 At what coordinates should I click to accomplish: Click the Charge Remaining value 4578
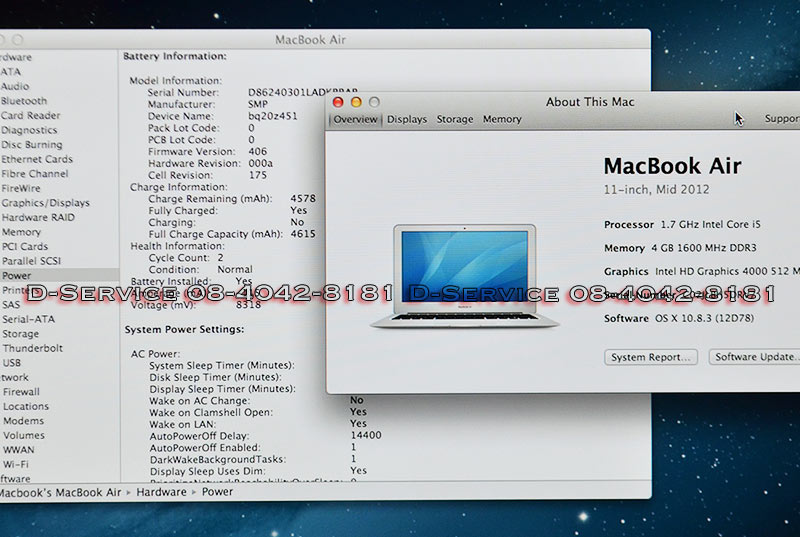tap(303, 198)
